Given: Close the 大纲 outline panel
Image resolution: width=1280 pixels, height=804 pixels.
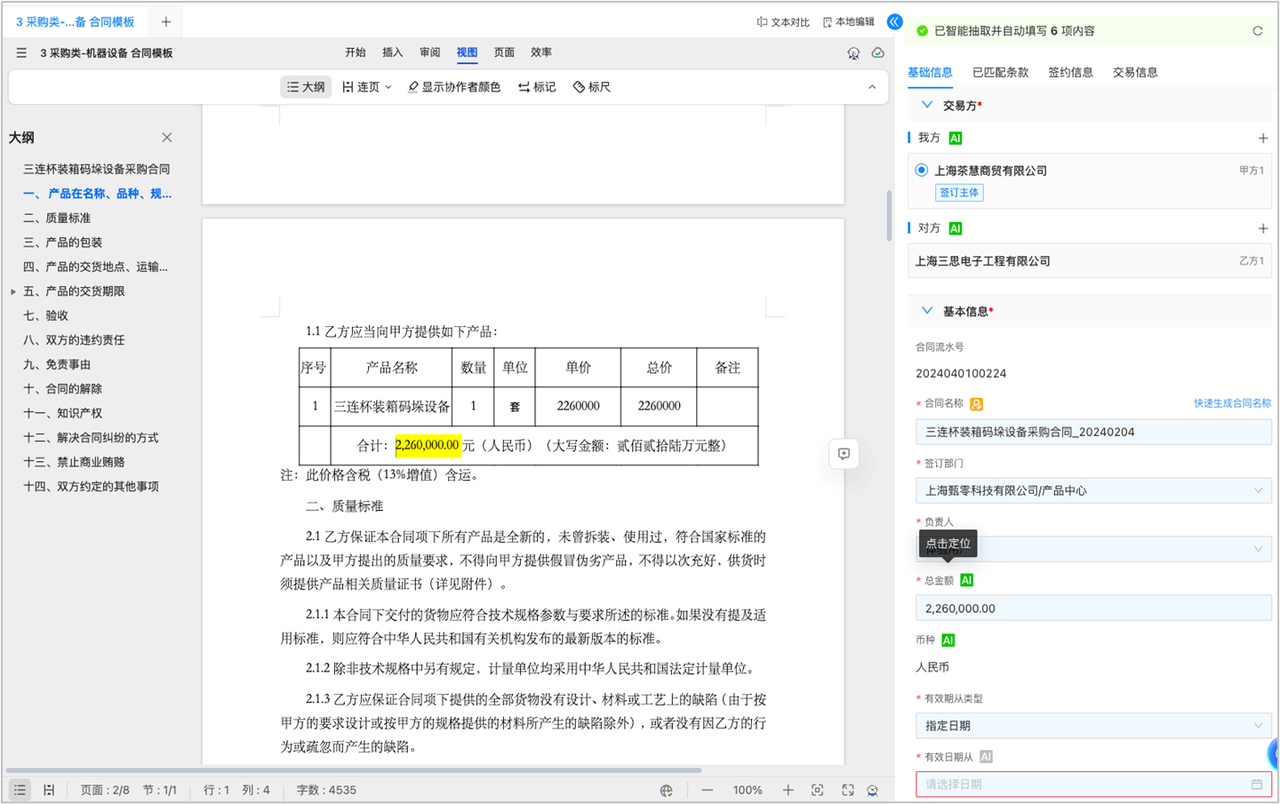Looking at the screenshot, I should click(167, 138).
